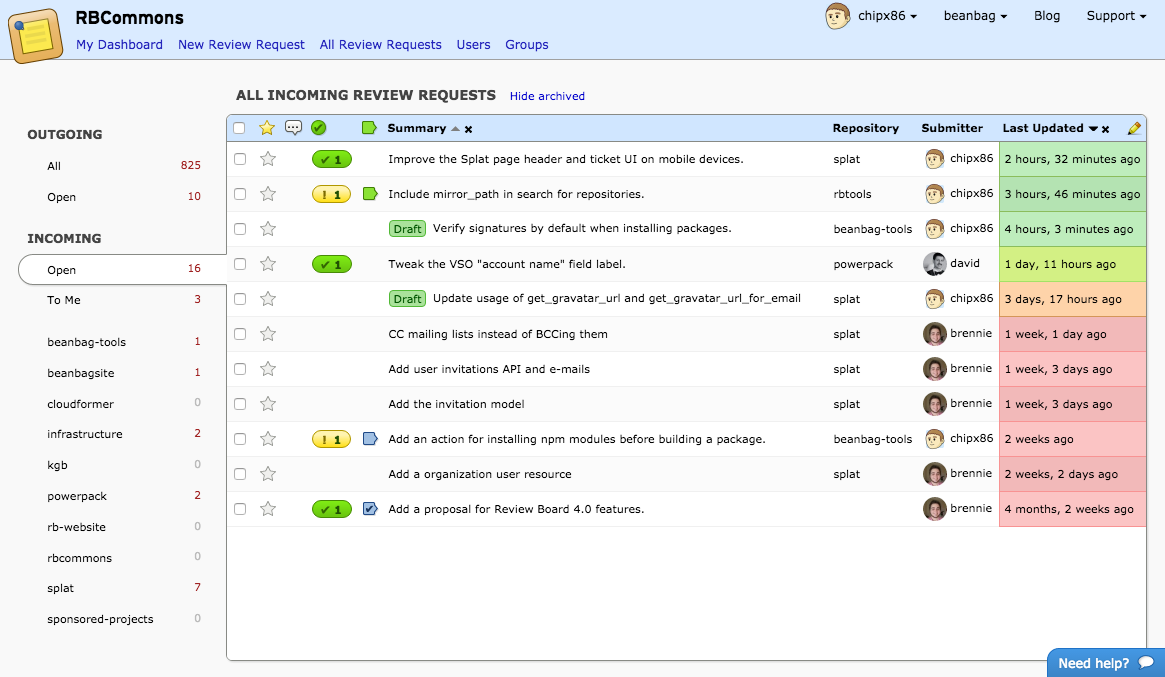Screen dimensions: 1165x677
Task: Navigate to the Users page
Action: pyautogui.click(x=473, y=45)
